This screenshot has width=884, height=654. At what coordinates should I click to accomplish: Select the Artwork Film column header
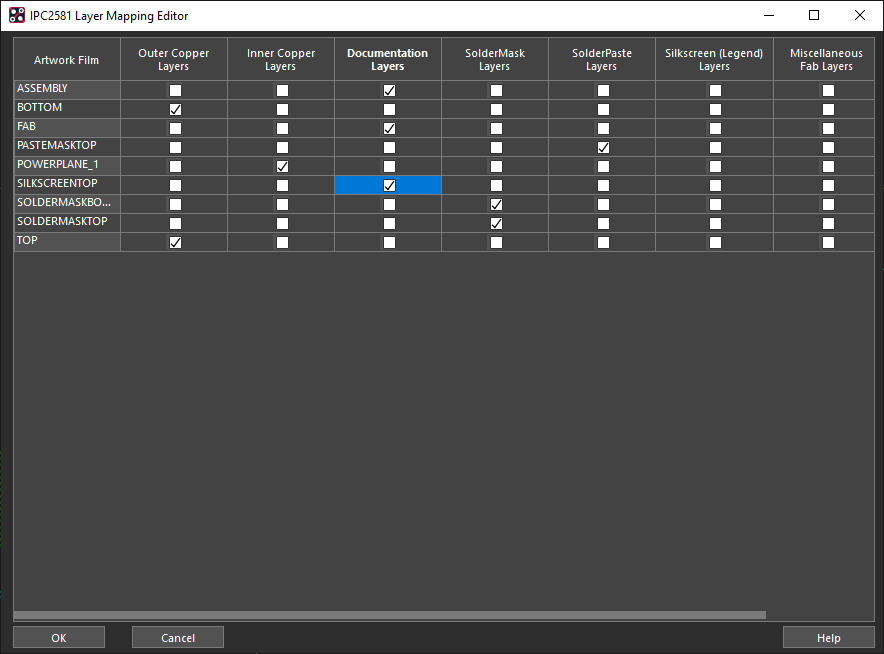coord(67,59)
